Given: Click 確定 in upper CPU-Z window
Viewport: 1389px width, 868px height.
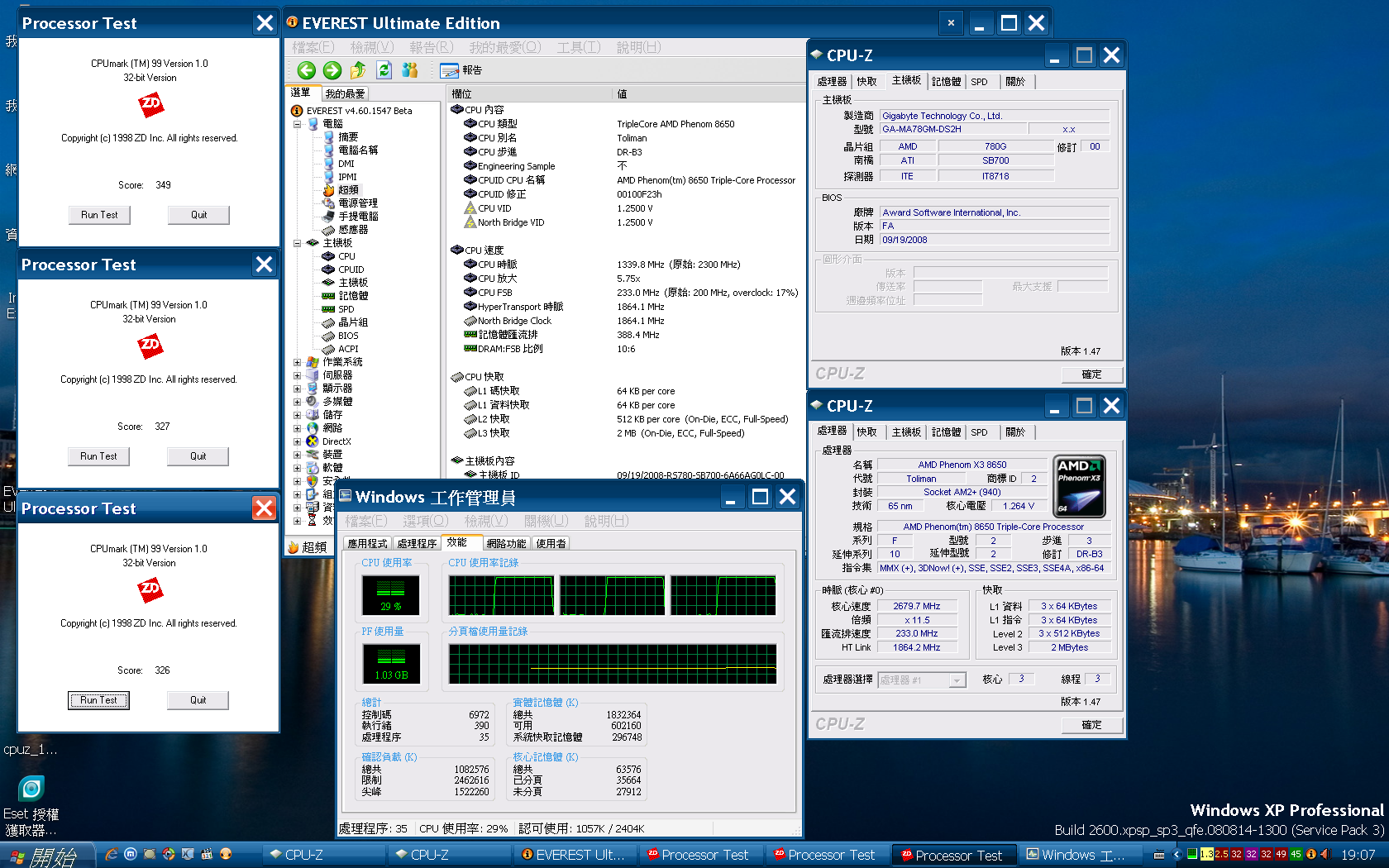Looking at the screenshot, I should [x=1091, y=374].
